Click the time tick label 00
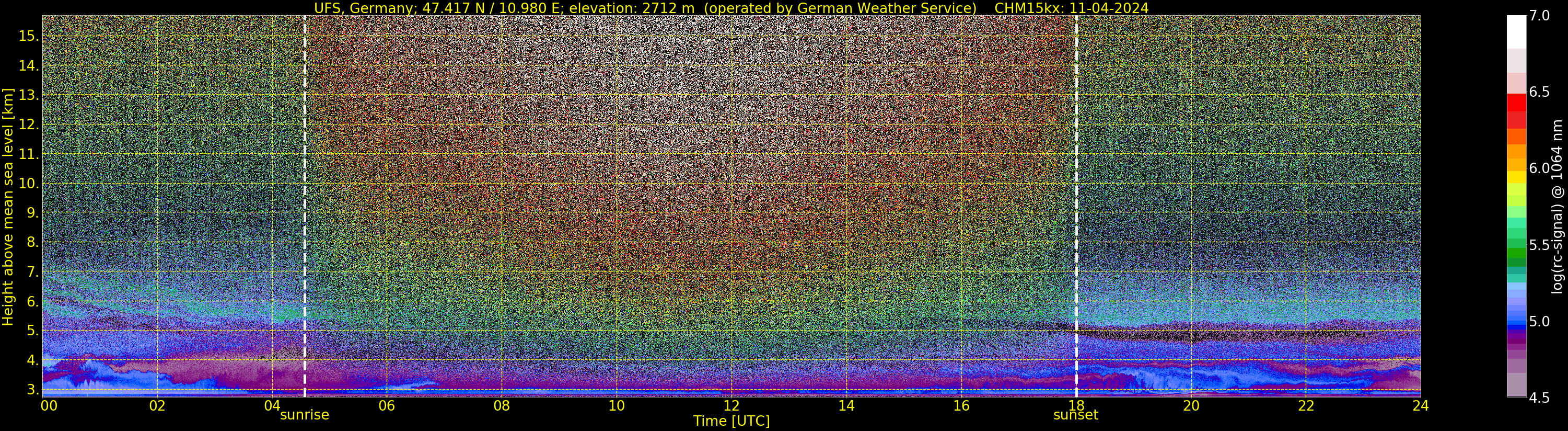 [49, 405]
